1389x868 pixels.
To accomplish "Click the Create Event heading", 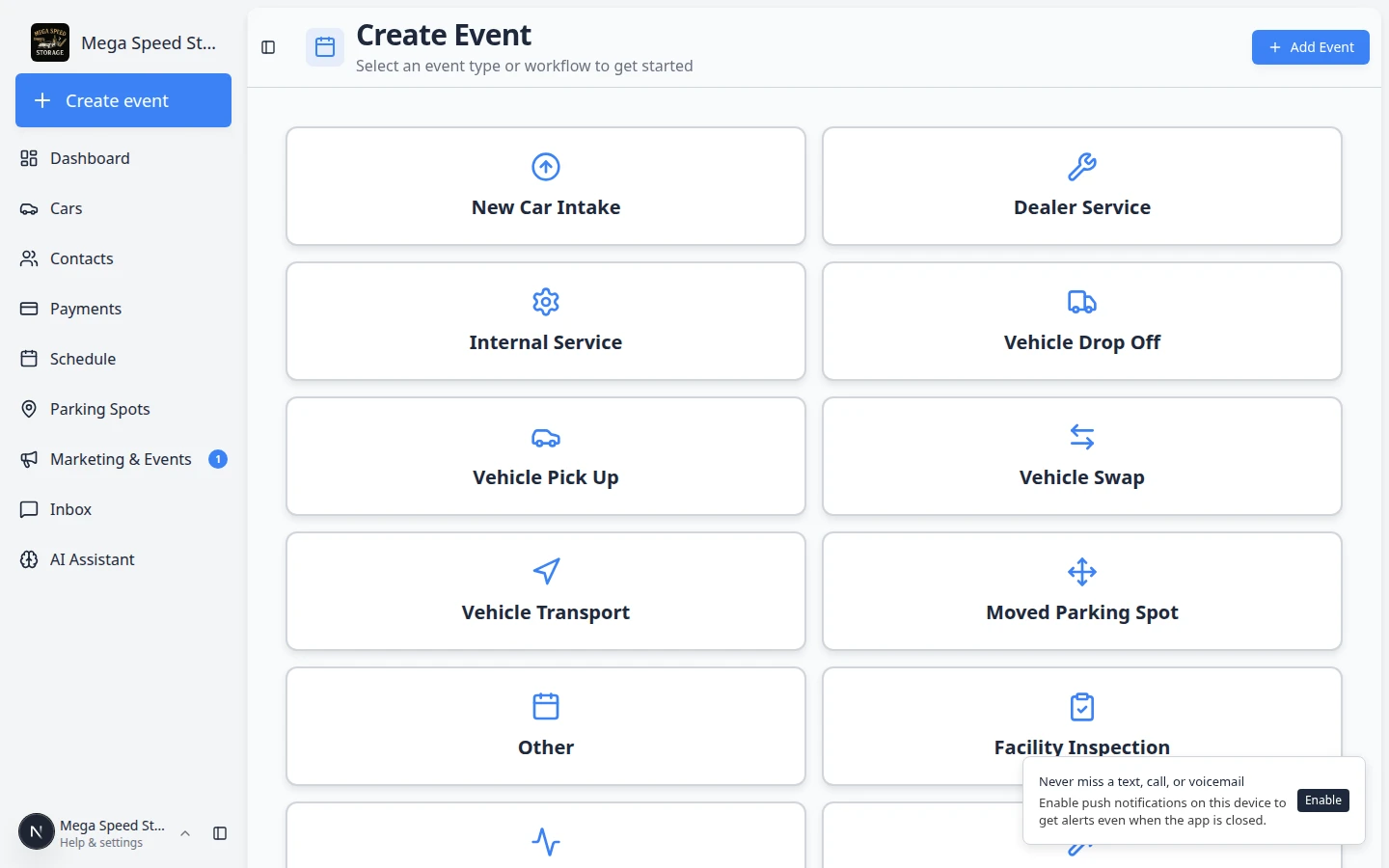I will tap(444, 35).
